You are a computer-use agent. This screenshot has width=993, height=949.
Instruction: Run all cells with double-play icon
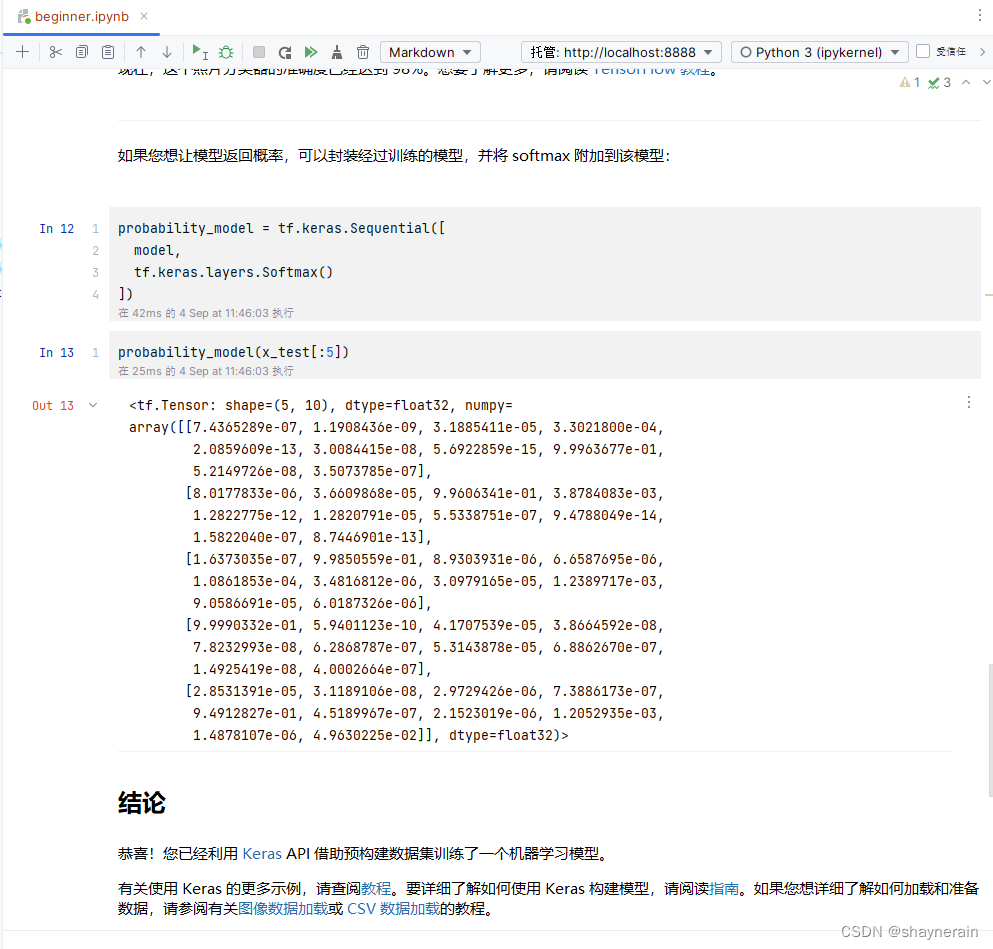pos(310,52)
